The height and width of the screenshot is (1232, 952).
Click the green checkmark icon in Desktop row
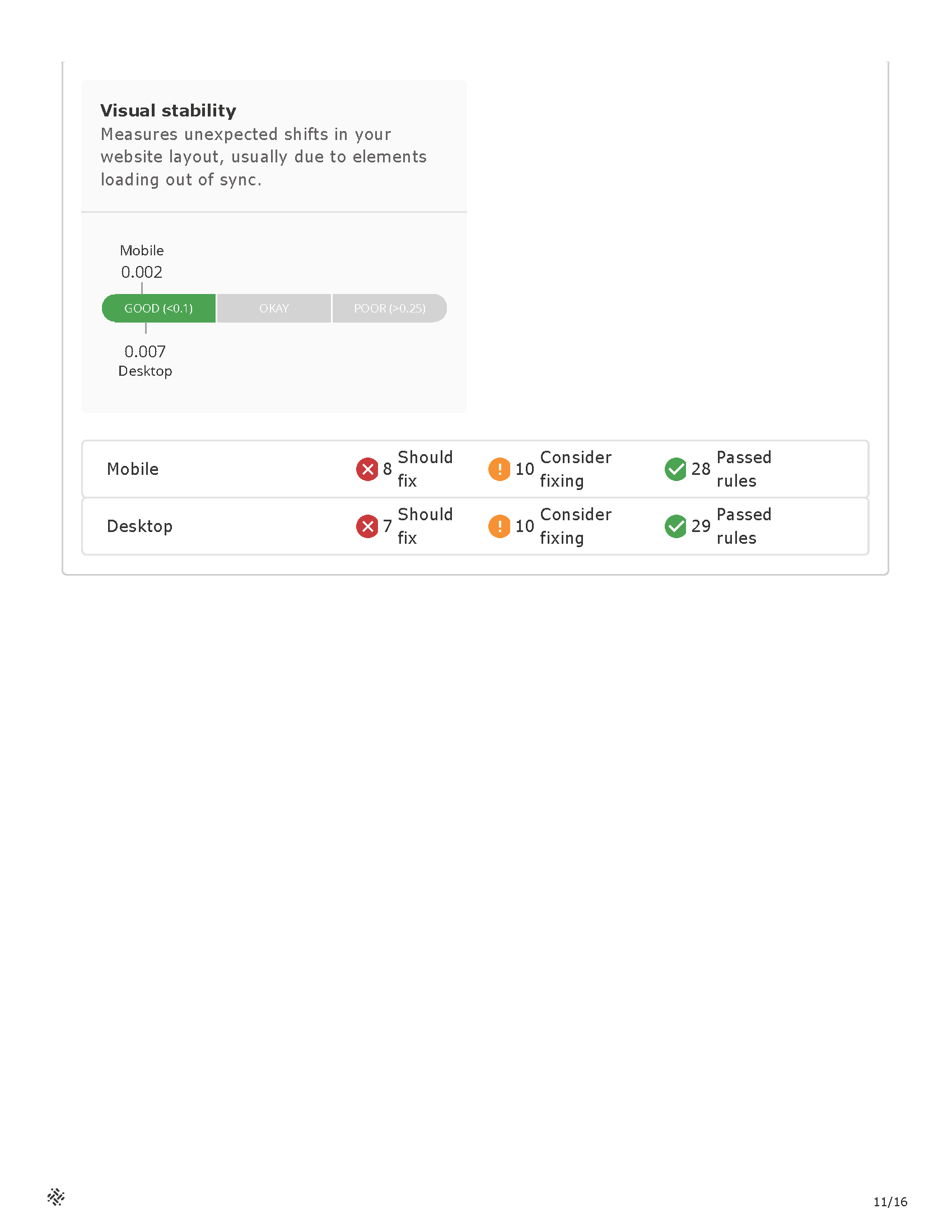[675, 526]
